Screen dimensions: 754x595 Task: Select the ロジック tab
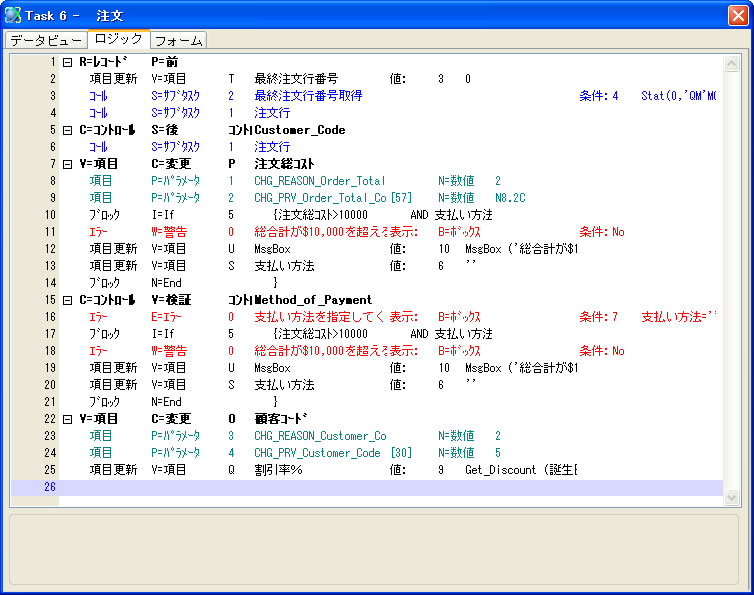point(119,39)
